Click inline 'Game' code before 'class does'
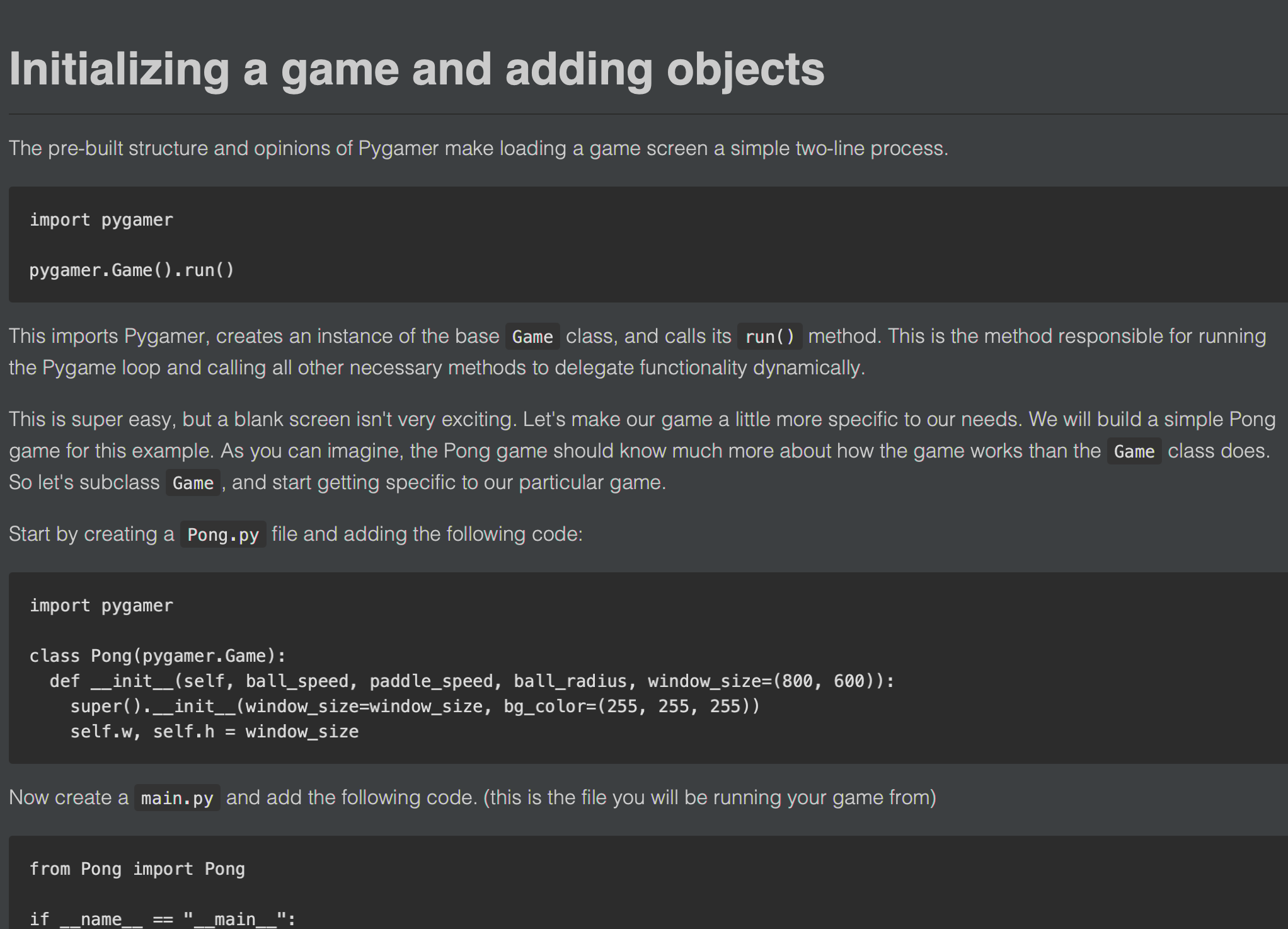Viewport: 1288px width, 929px height. [x=1134, y=452]
